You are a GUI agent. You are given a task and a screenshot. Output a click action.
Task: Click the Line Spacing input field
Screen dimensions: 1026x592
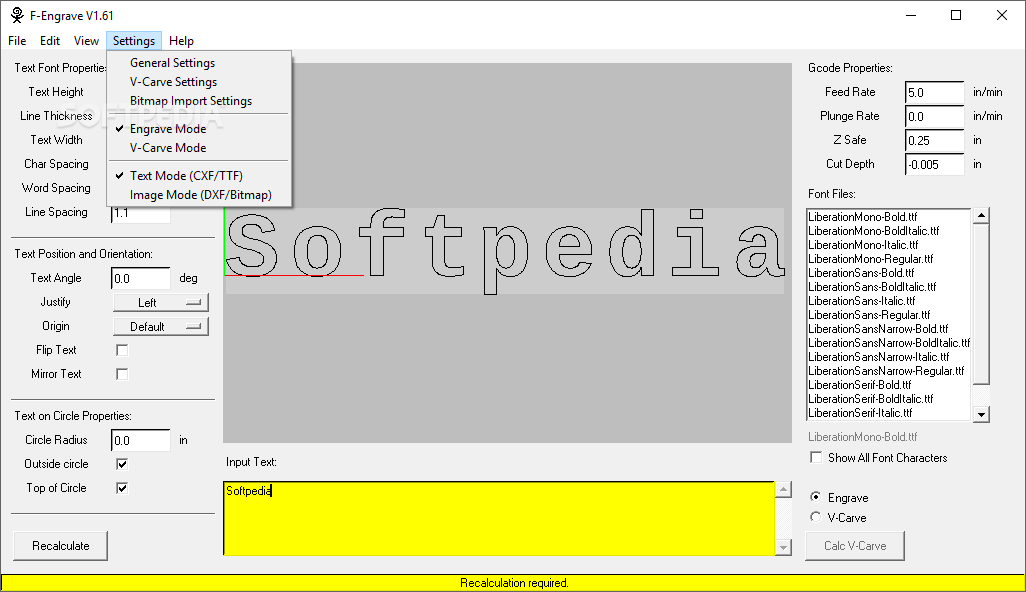(141, 214)
